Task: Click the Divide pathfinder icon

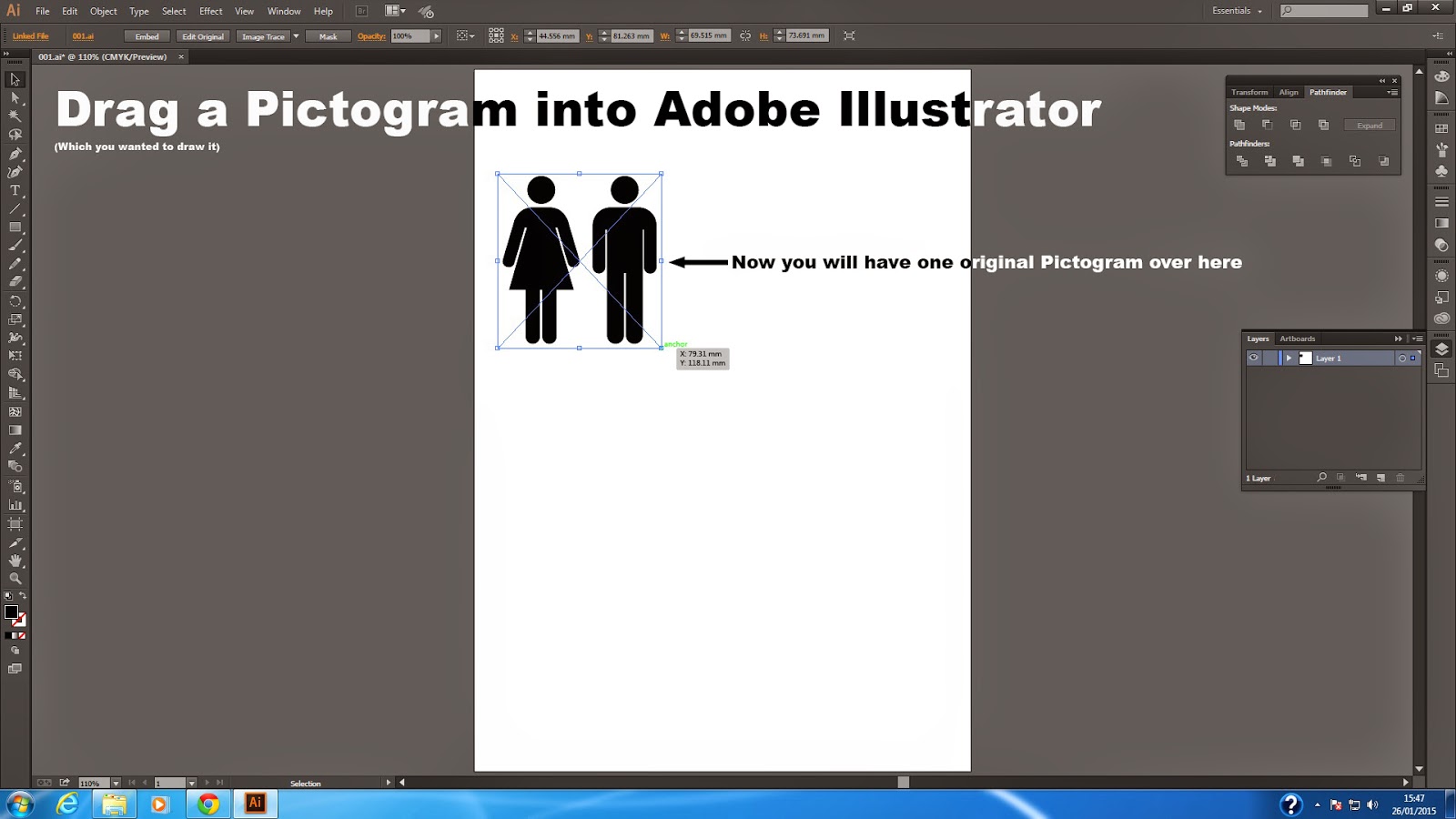Action: point(1242,161)
